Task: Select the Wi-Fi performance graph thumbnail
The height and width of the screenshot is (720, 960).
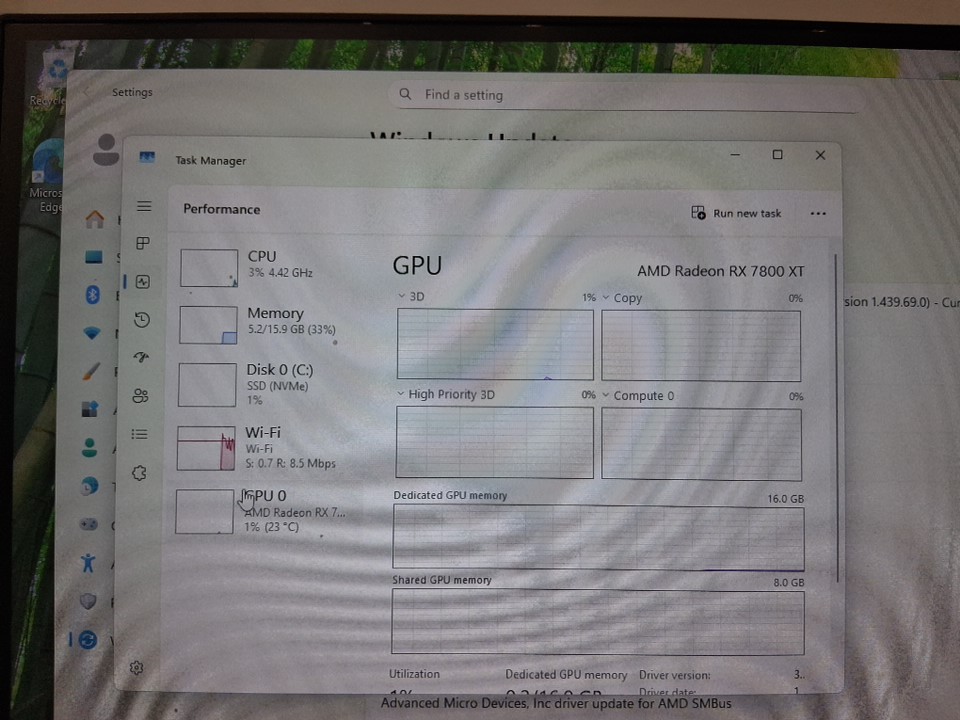Action: click(x=205, y=448)
